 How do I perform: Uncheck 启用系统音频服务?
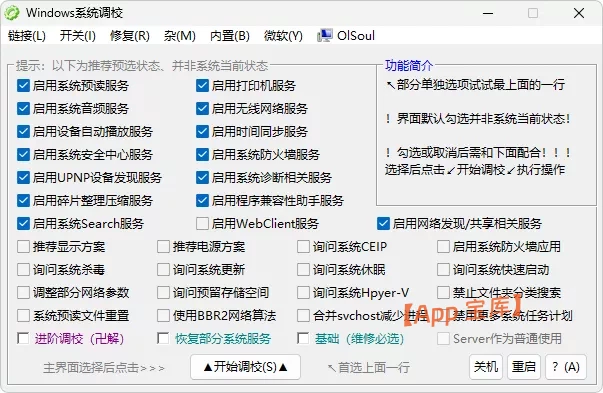click(23, 108)
